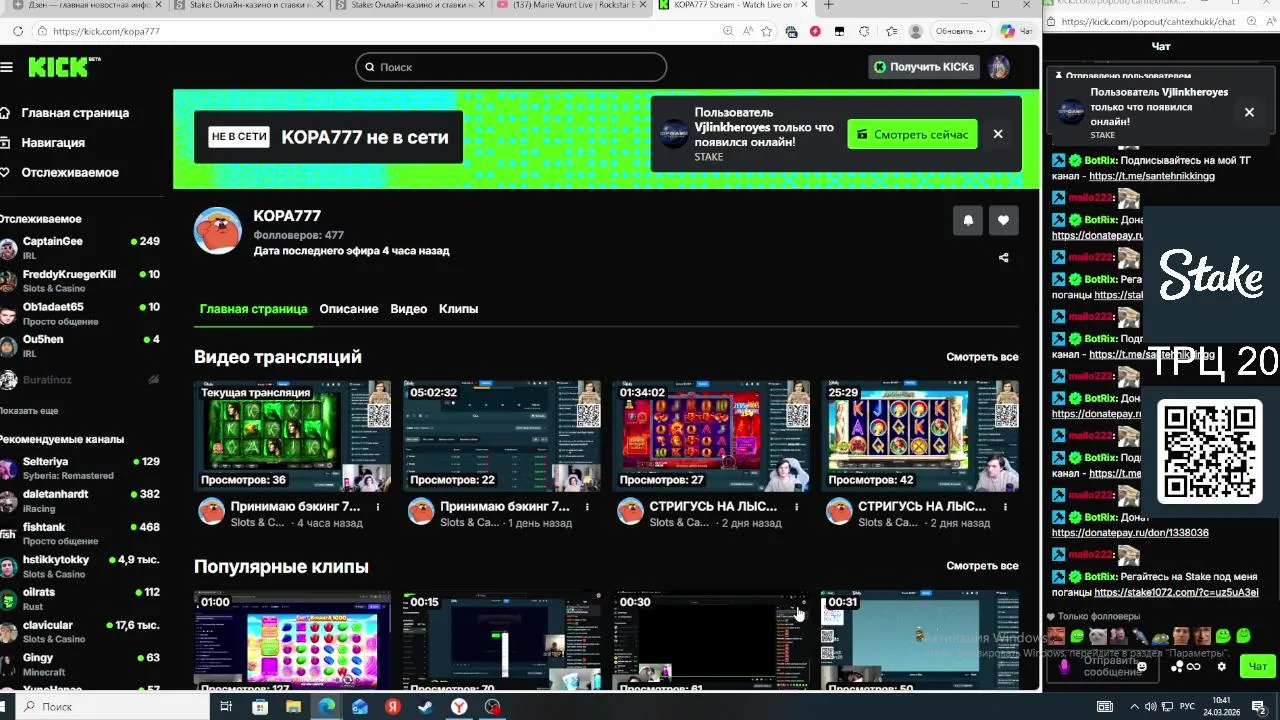Select Ob1adaet65 channel in sidebar
Screen dimensions: 1280x720
tap(80, 313)
